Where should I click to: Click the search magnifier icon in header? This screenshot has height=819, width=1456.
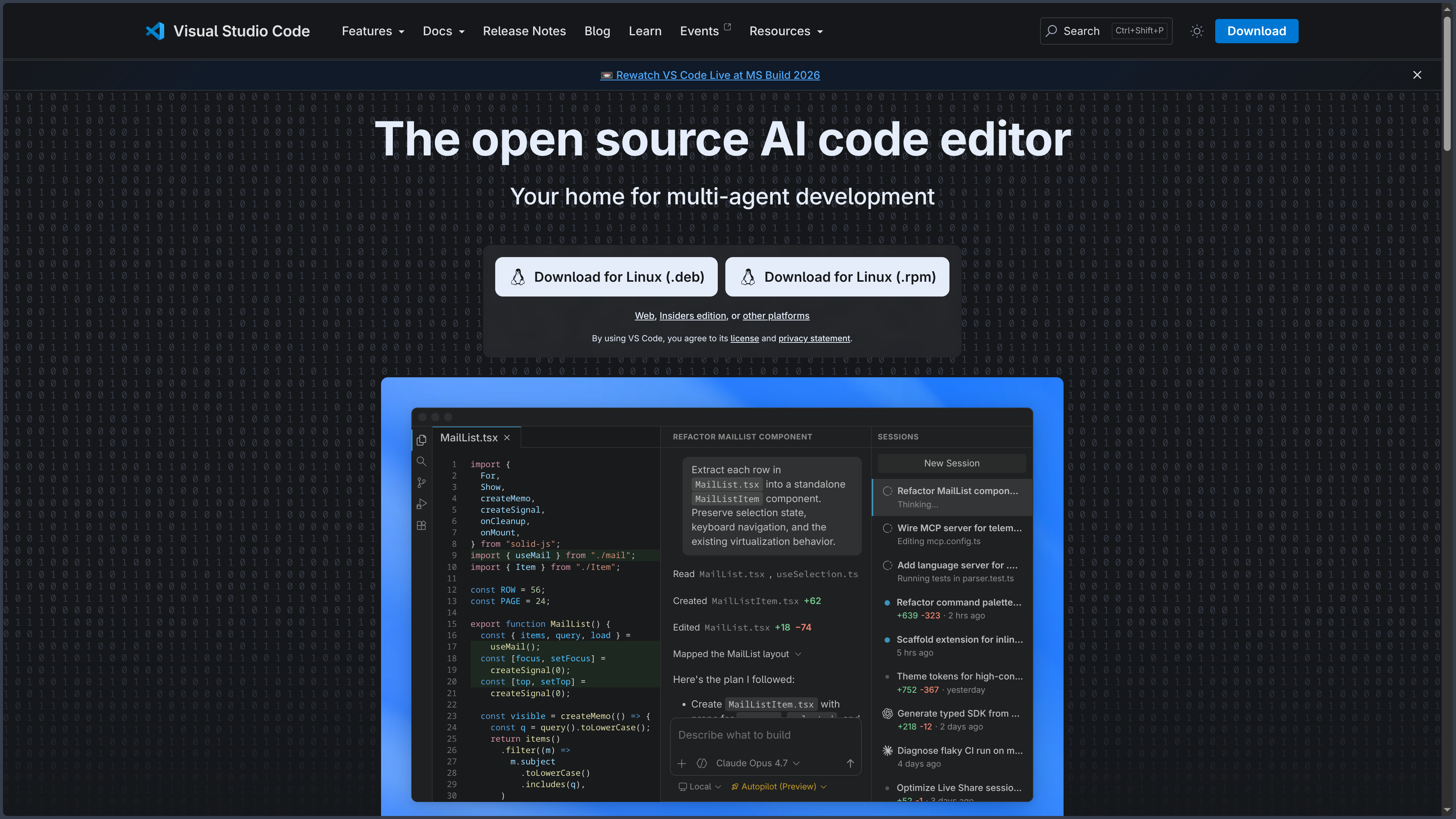click(1051, 31)
